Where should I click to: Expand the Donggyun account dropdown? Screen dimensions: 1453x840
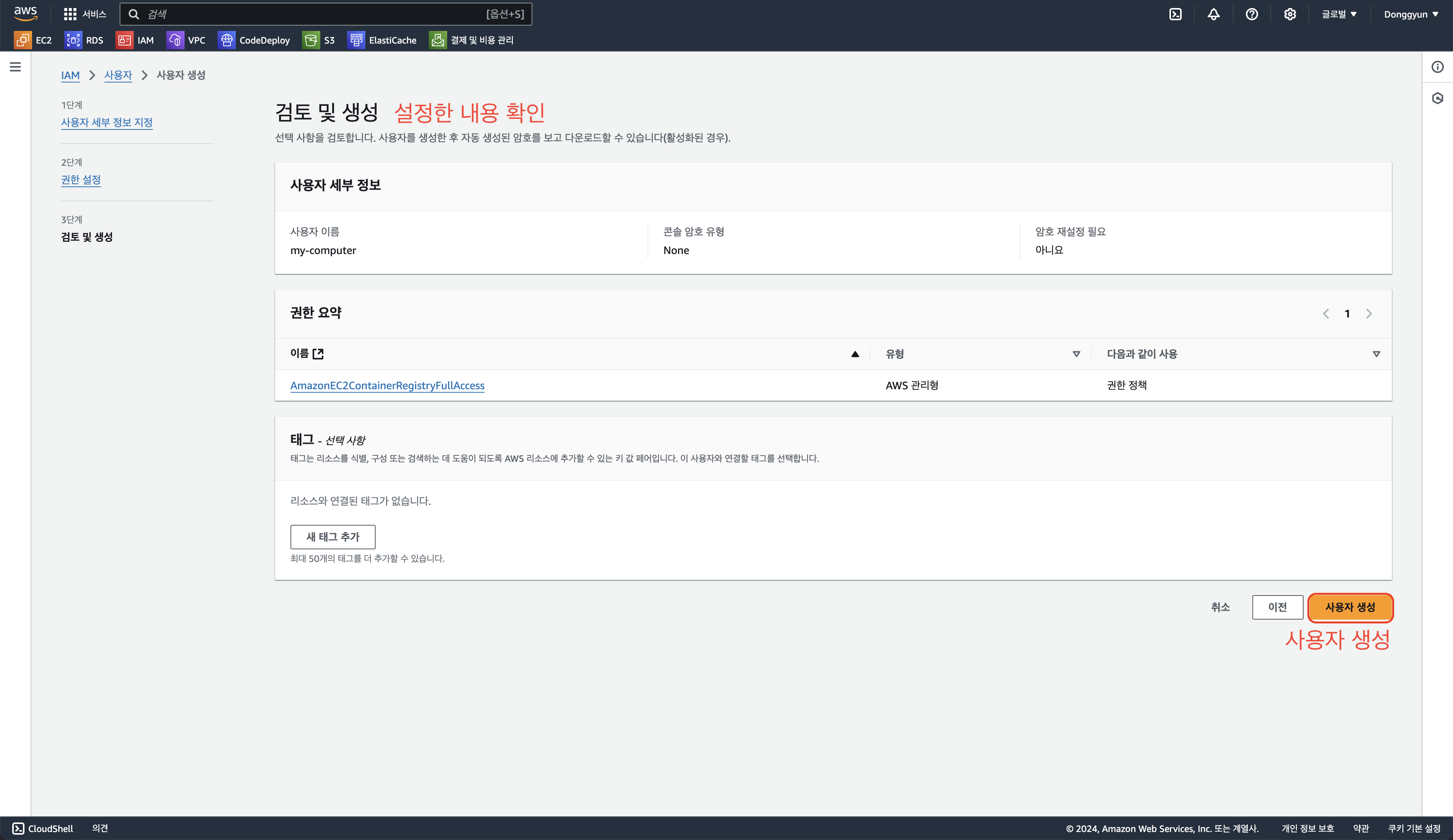pyautogui.click(x=1411, y=15)
